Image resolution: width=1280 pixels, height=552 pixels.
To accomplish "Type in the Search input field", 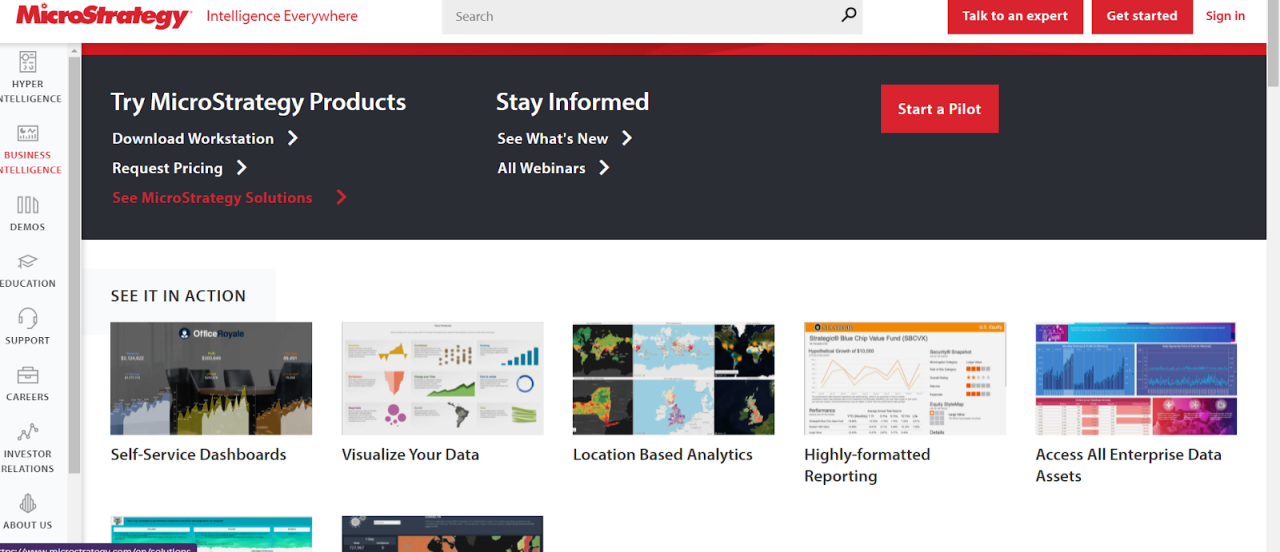I will click(640, 16).
